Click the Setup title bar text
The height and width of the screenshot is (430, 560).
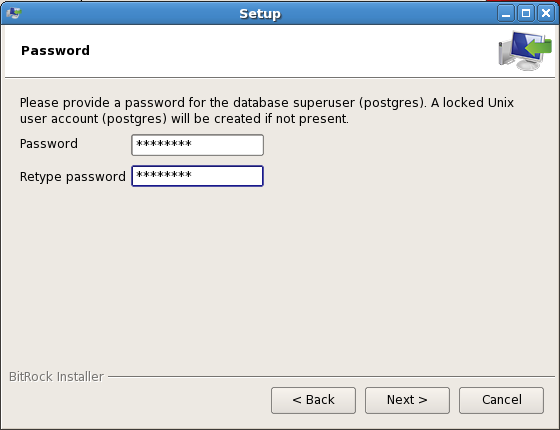point(260,14)
